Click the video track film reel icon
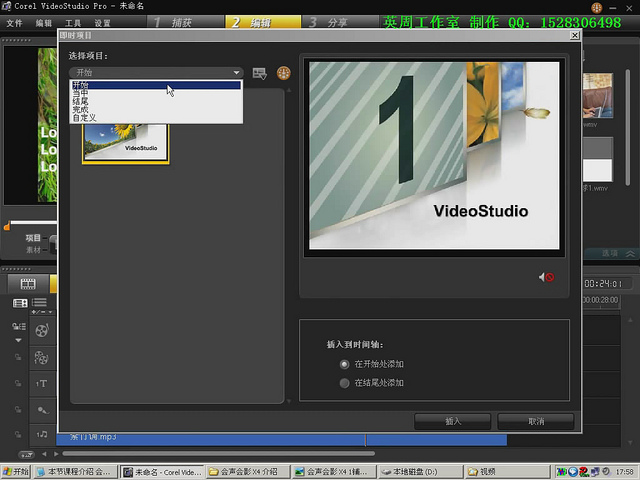 coord(42,330)
